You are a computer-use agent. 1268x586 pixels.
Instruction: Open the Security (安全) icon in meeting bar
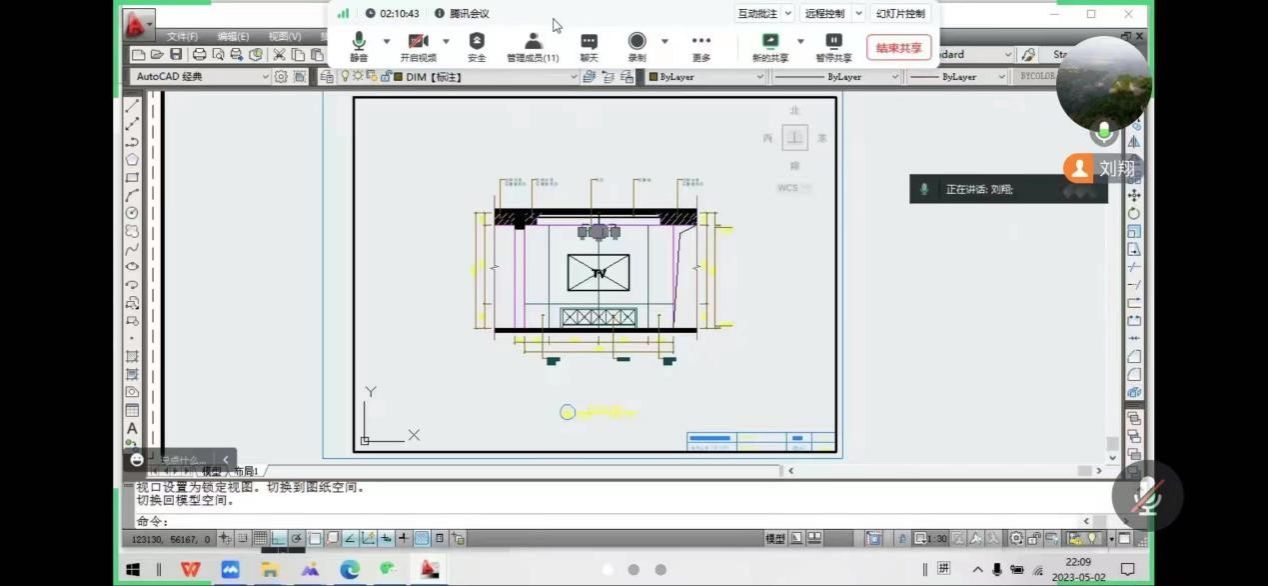tap(477, 45)
